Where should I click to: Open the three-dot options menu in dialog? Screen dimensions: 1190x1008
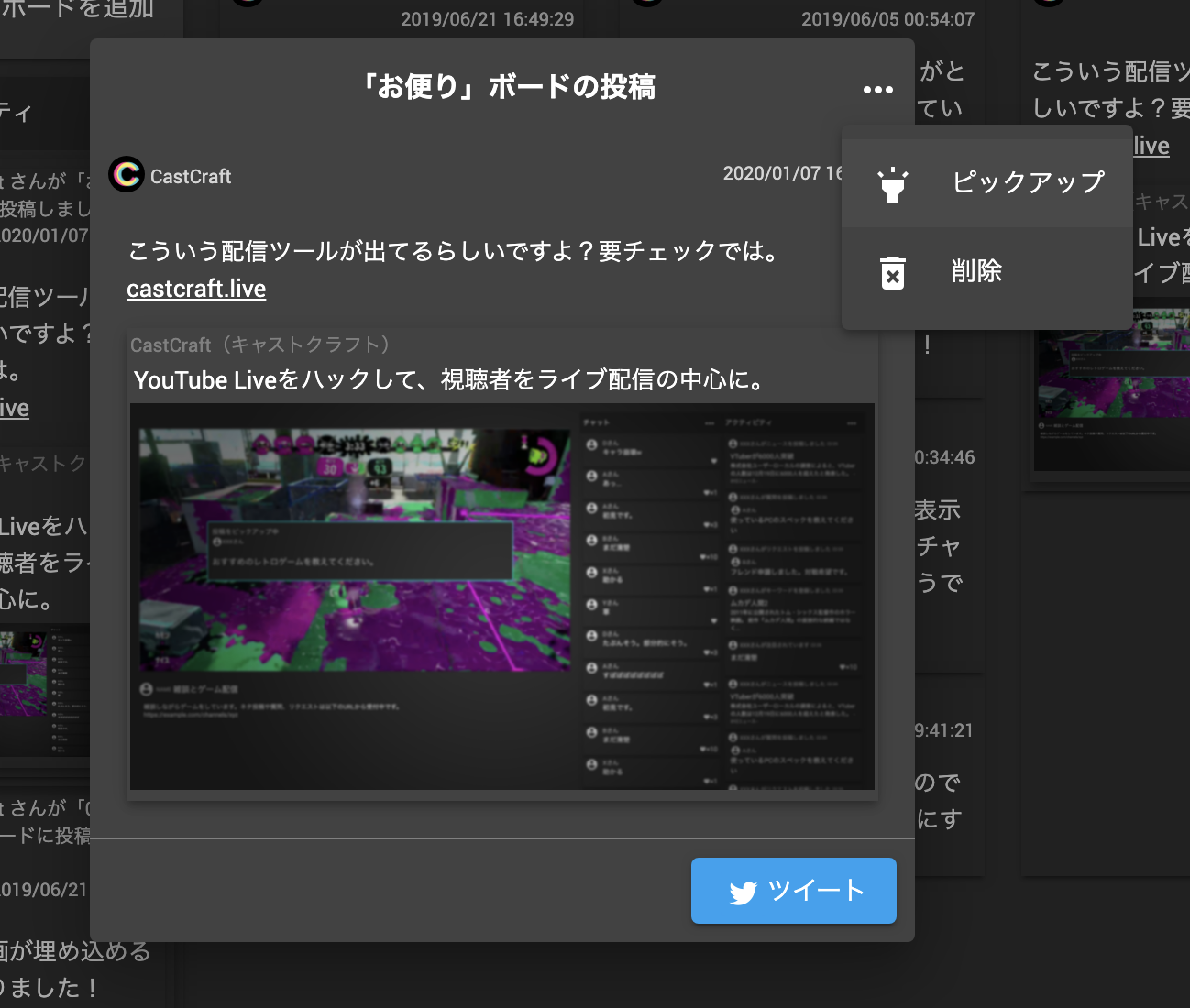tap(877, 89)
